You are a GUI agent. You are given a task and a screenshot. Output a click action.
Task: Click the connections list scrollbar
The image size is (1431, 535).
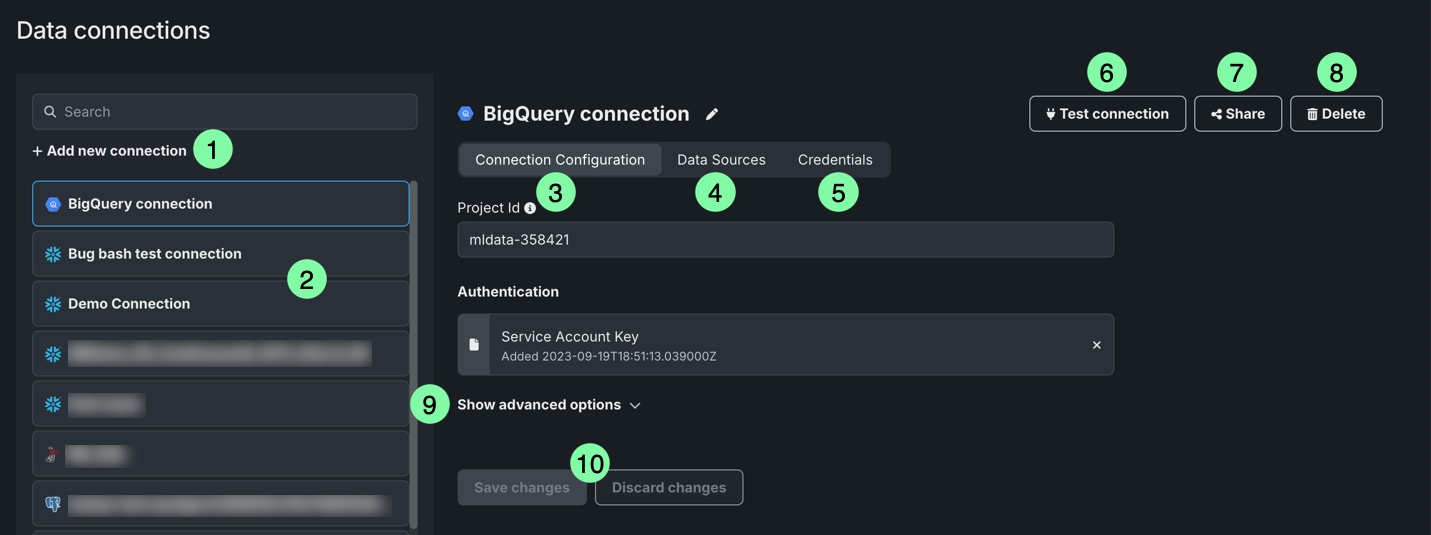(414, 350)
